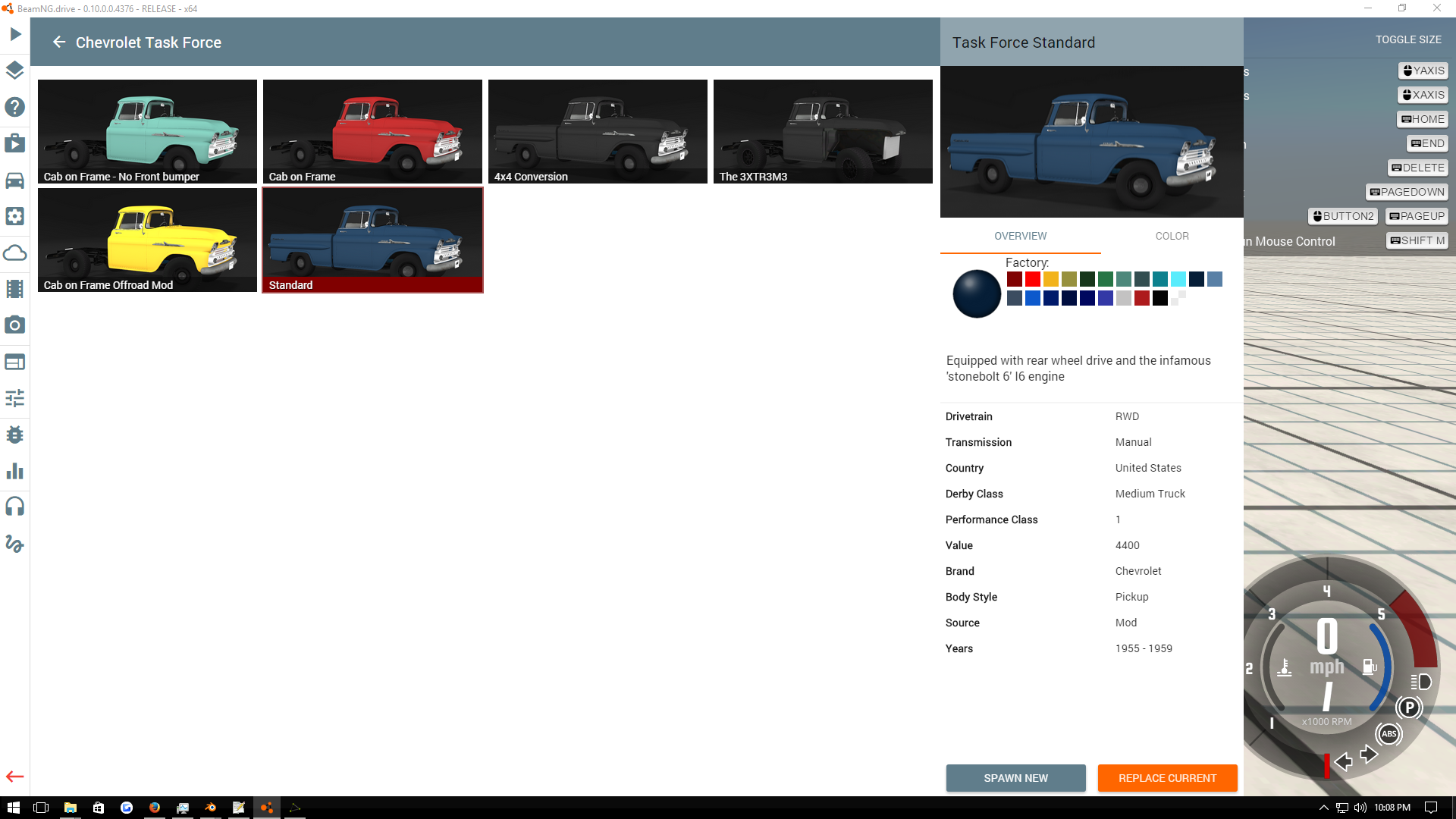The width and height of the screenshot is (1456, 819).
Task: Click the headlight indicator icon on gauge
Action: (1421, 682)
